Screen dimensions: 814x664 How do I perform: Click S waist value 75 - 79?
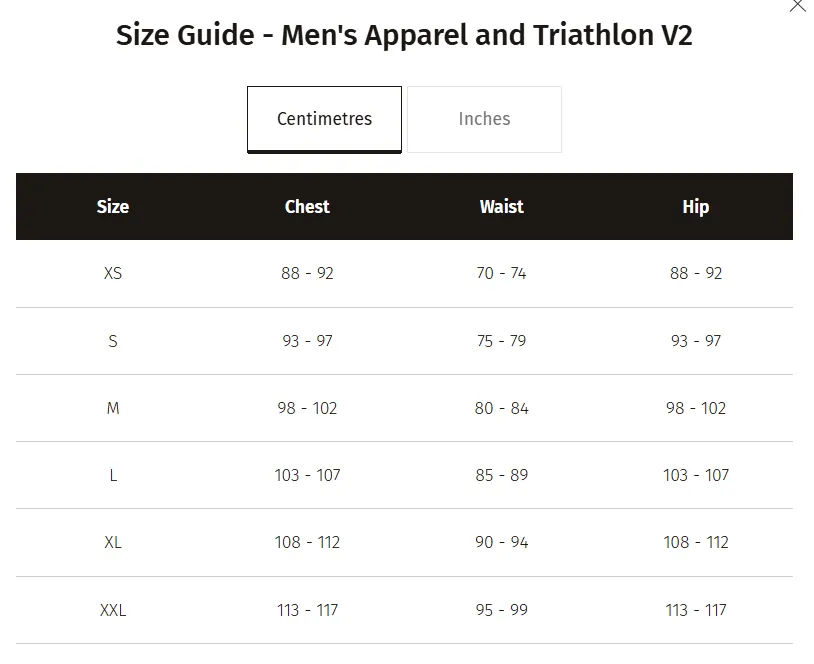(x=501, y=341)
